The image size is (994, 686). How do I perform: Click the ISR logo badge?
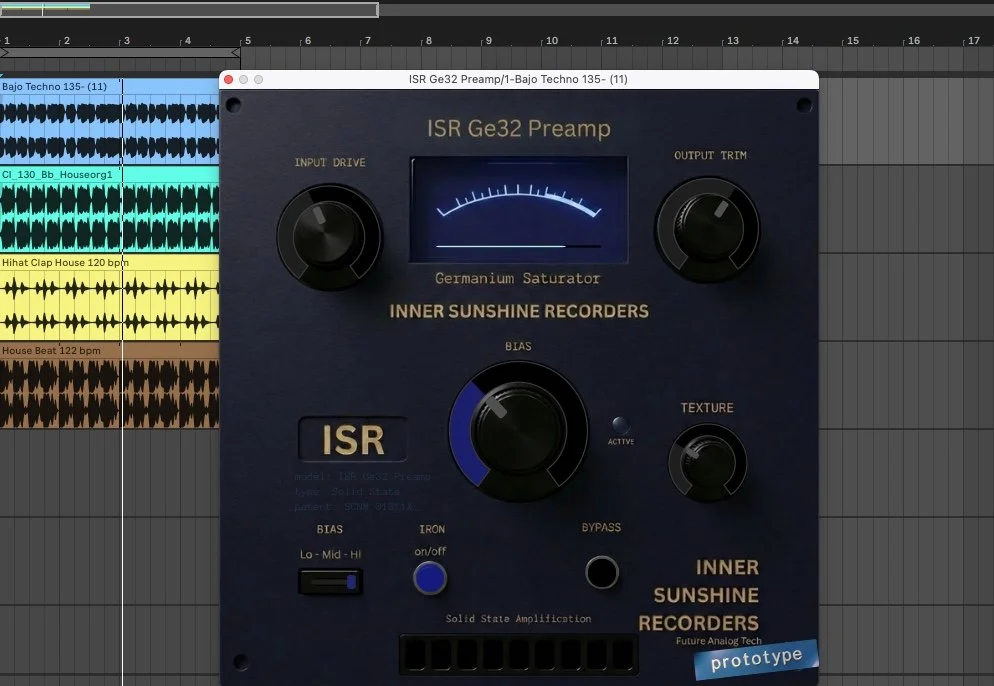352,439
